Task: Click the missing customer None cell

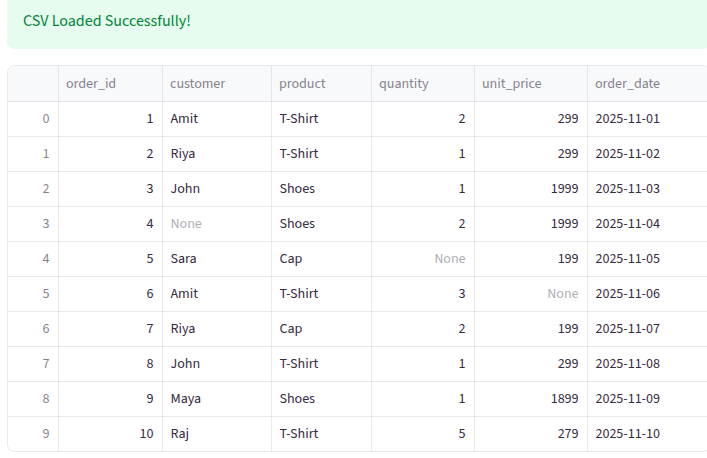Action: 186,224
